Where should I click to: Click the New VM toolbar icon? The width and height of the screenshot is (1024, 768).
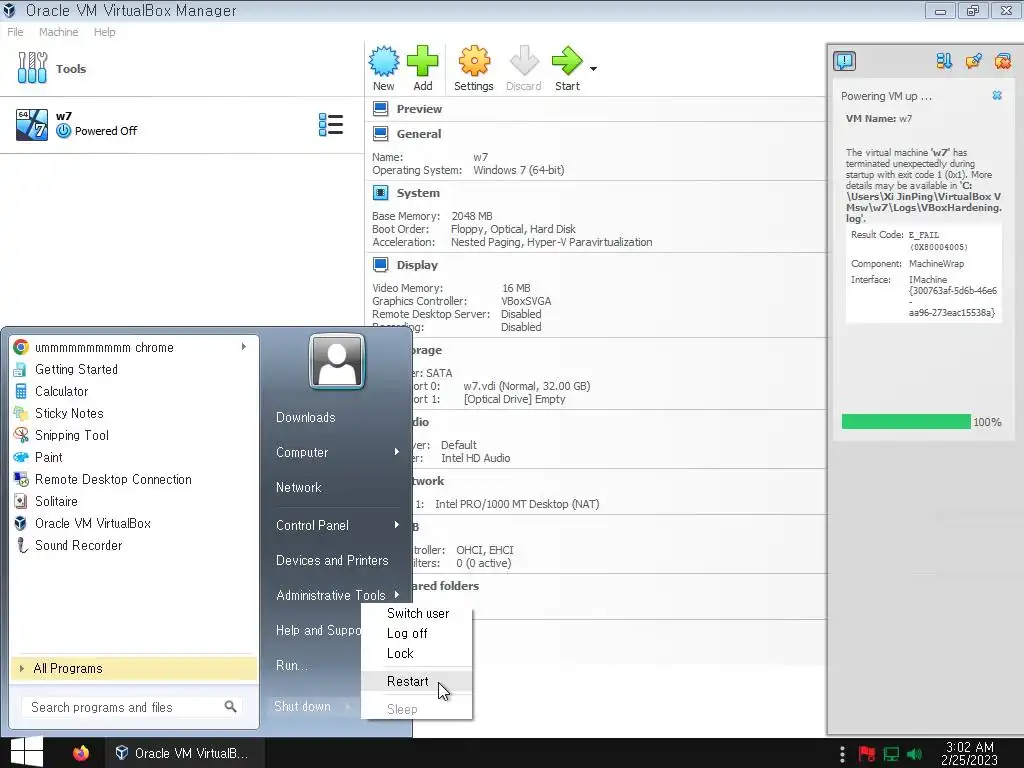[383, 61]
